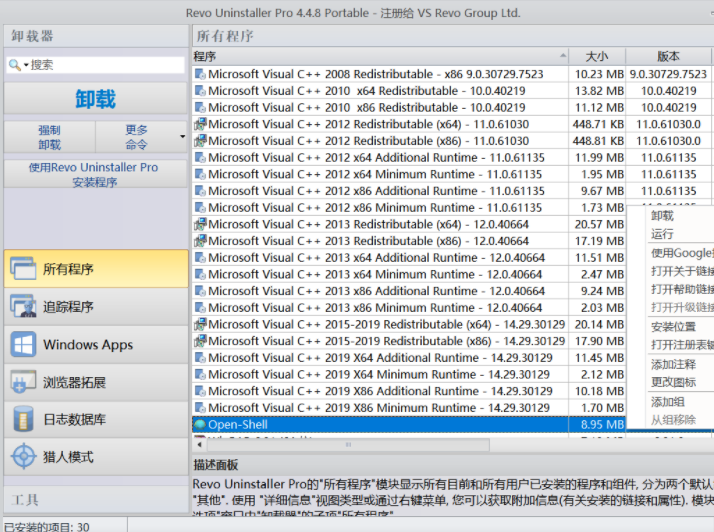
Task: Select 2013 x86 Additional Runtime row text
Action: tap(377, 291)
